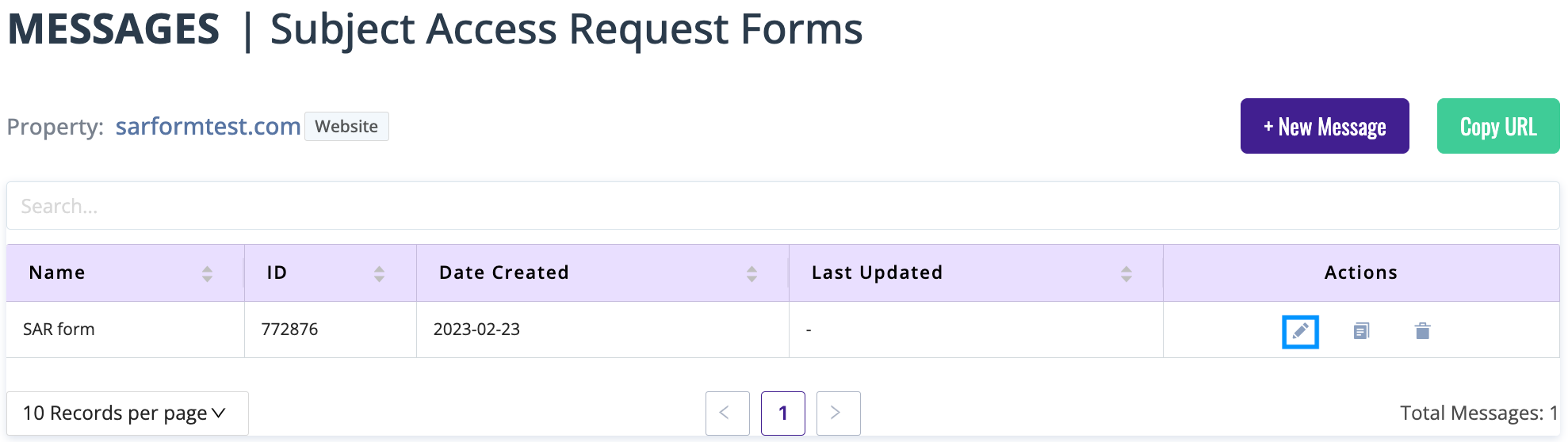Select page 1 in pagination
This screenshot has height=442, width=1568.
click(782, 413)
